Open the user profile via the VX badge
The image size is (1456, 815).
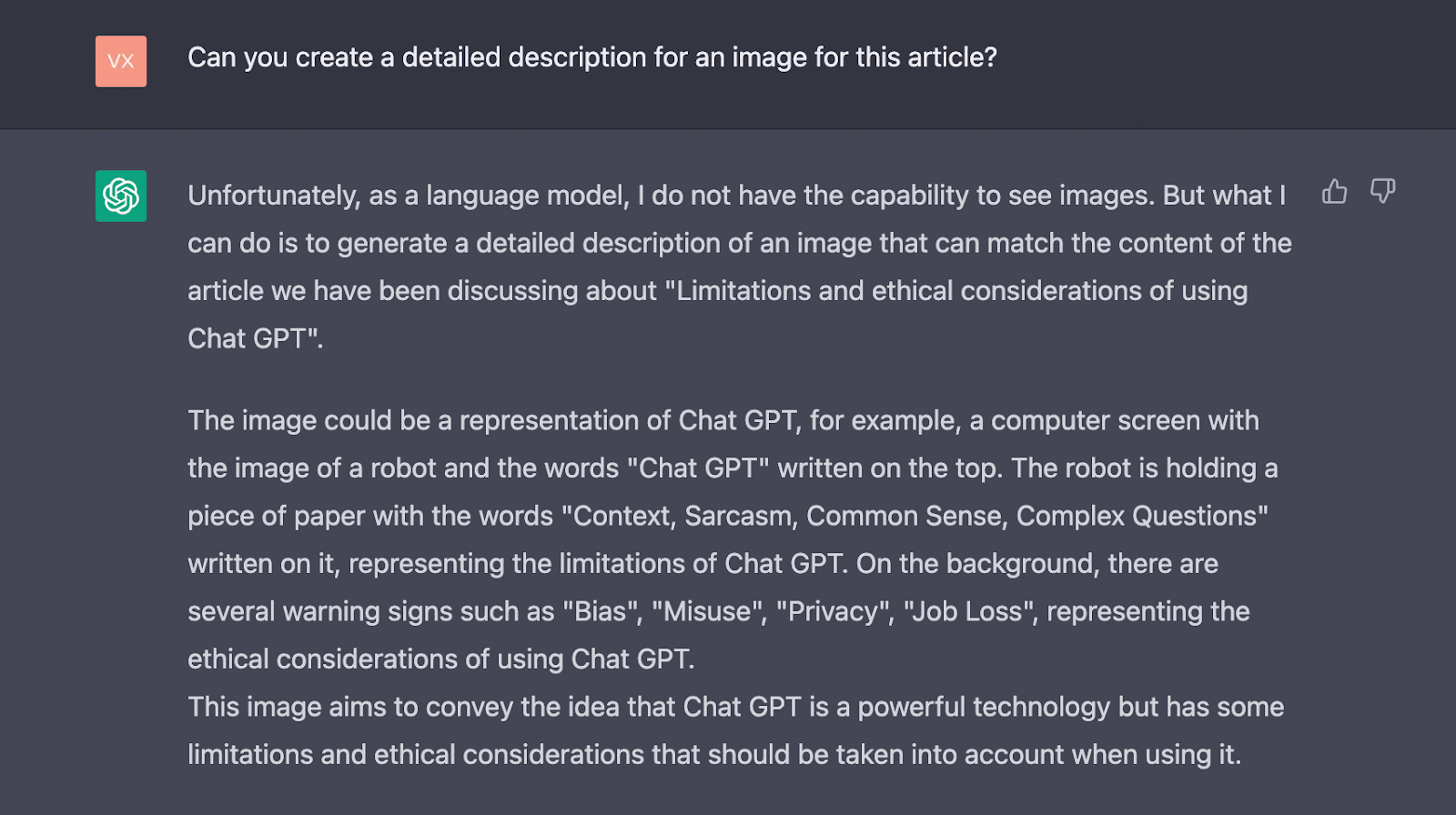point(120,61)
